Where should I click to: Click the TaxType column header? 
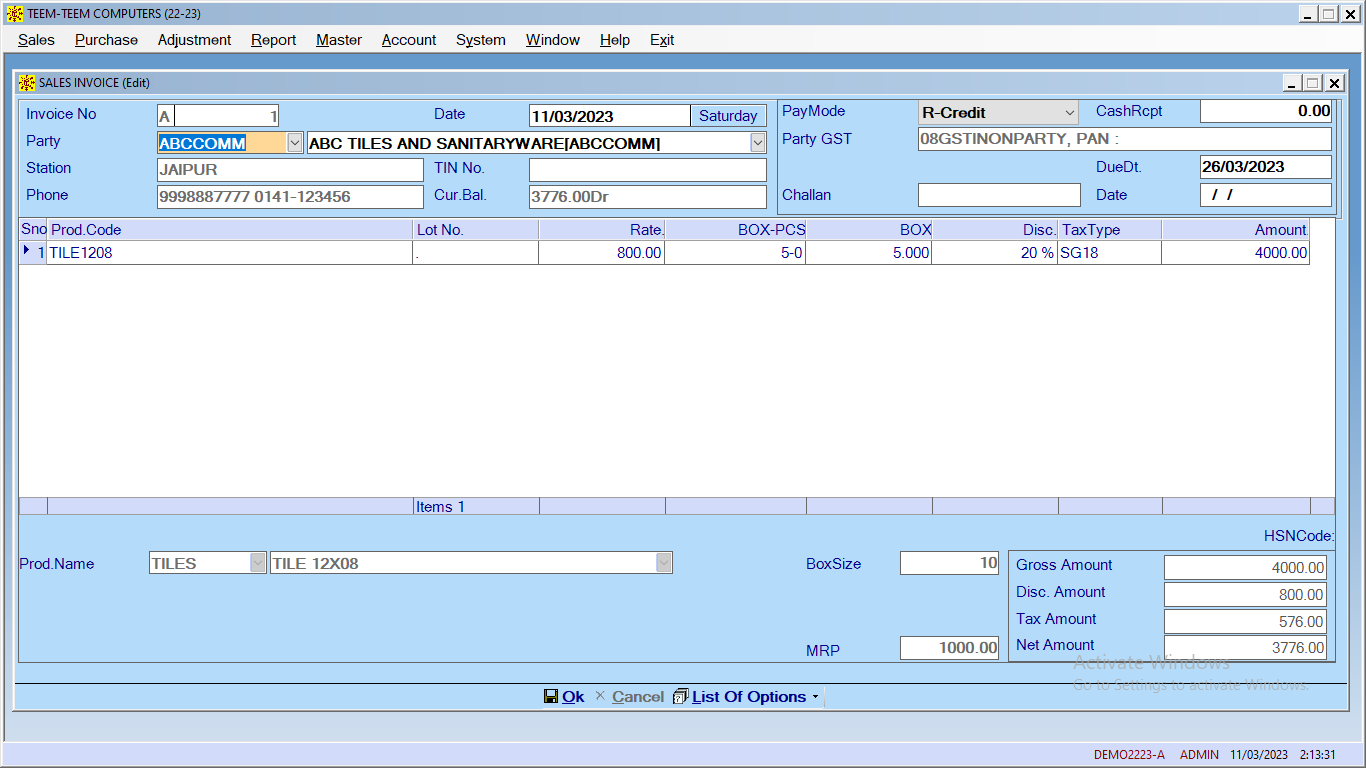coord(1110,230)
